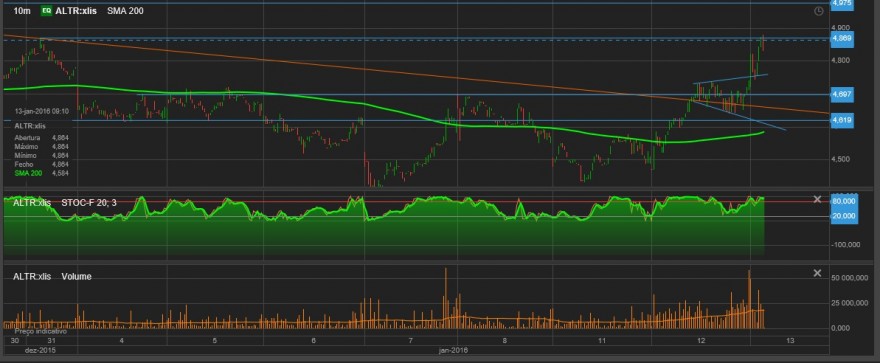Close the STOC-F indicator panel

(x=817, y=199)
